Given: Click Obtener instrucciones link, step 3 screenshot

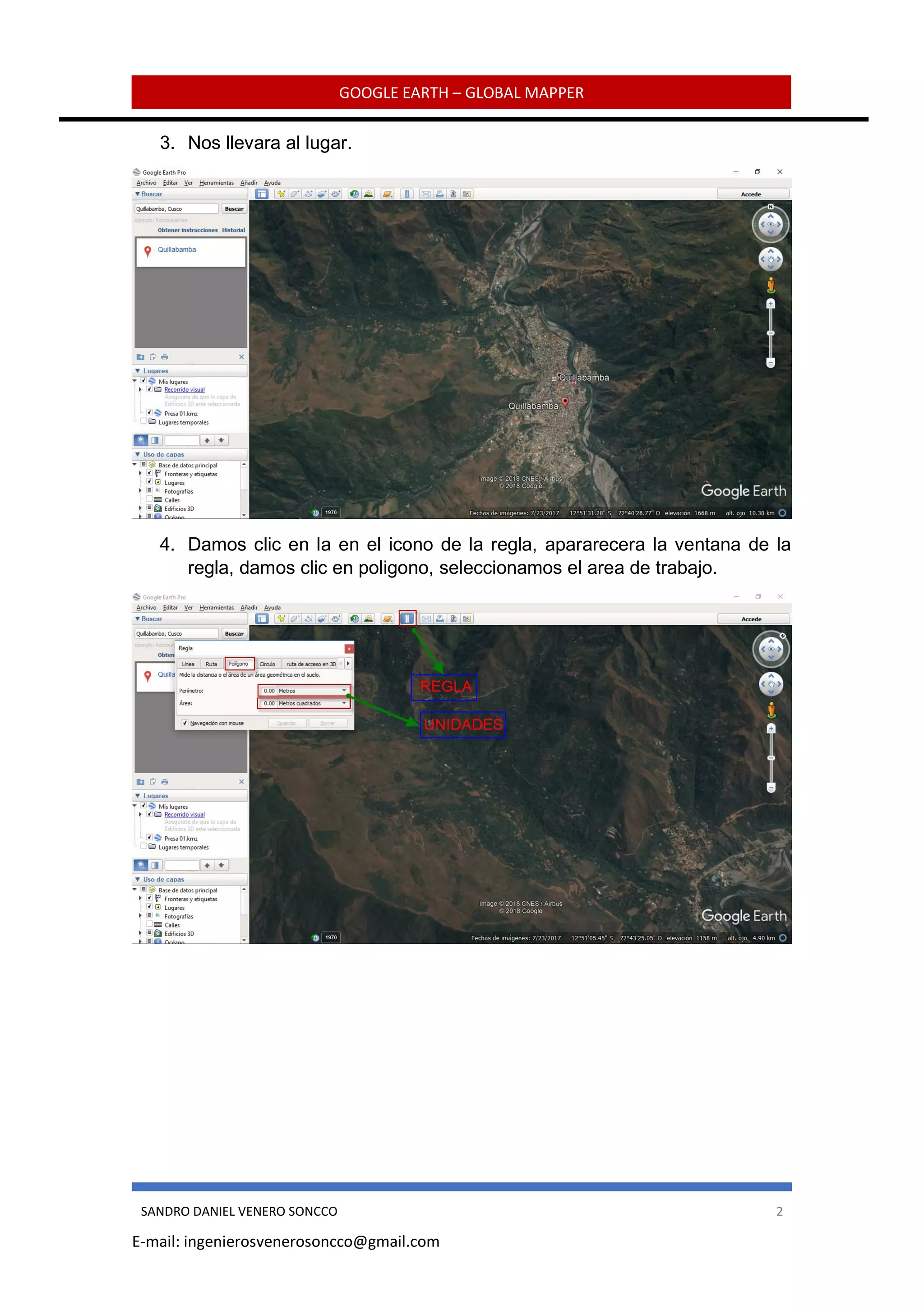Looking at the screenshot, I should 187,231.
